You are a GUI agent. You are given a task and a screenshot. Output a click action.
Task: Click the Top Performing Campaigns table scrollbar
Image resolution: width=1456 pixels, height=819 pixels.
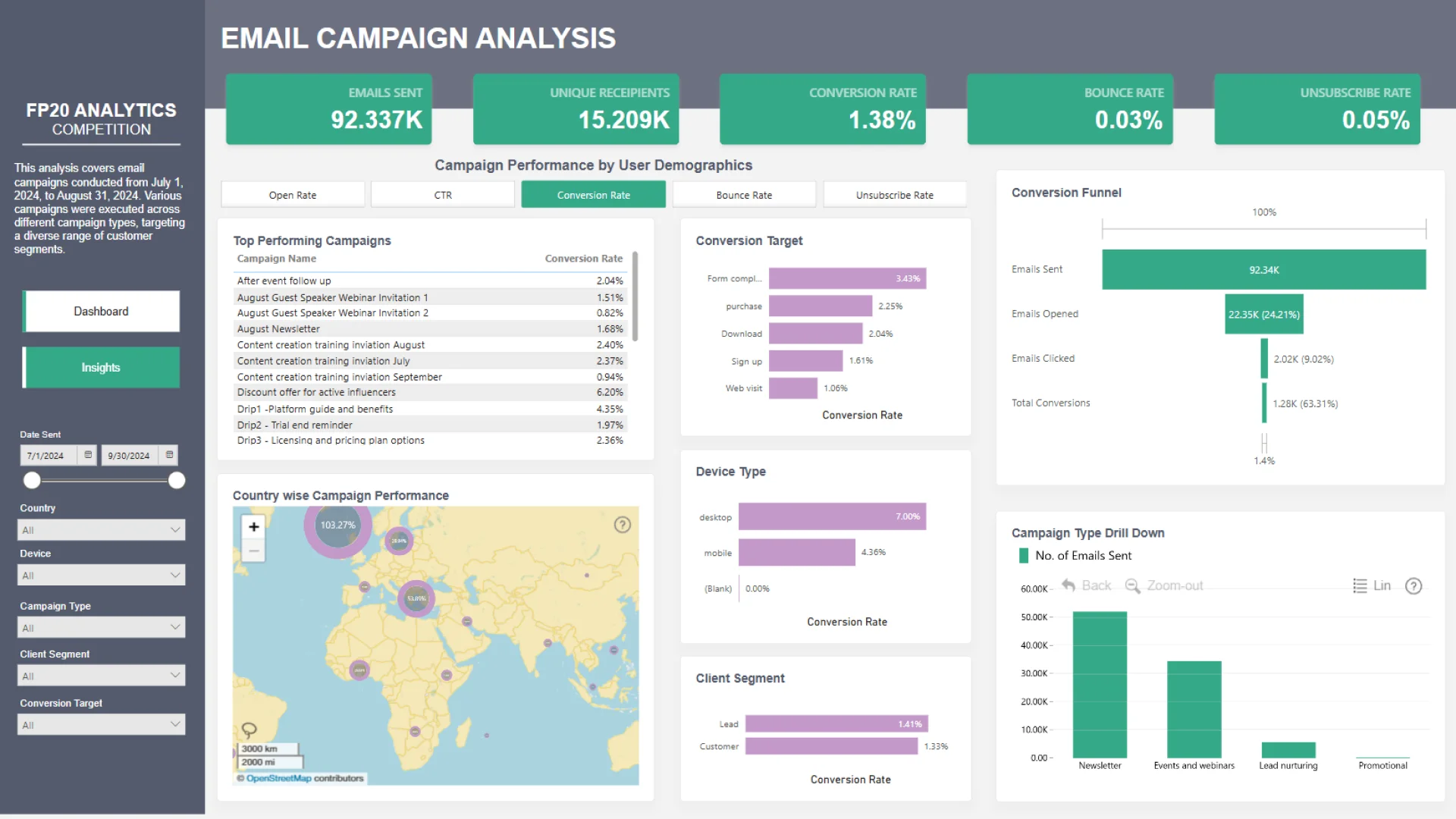(635, 297)
